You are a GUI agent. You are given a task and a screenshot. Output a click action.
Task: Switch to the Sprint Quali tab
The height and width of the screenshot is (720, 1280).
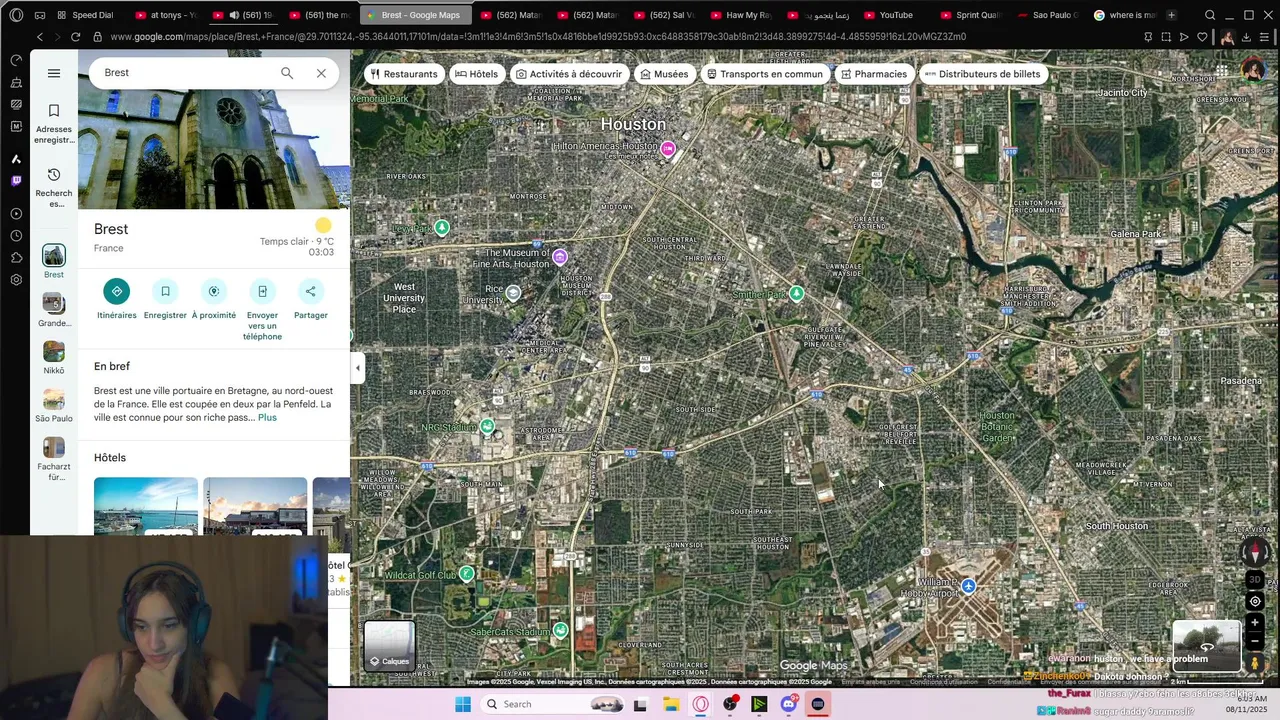970,15
